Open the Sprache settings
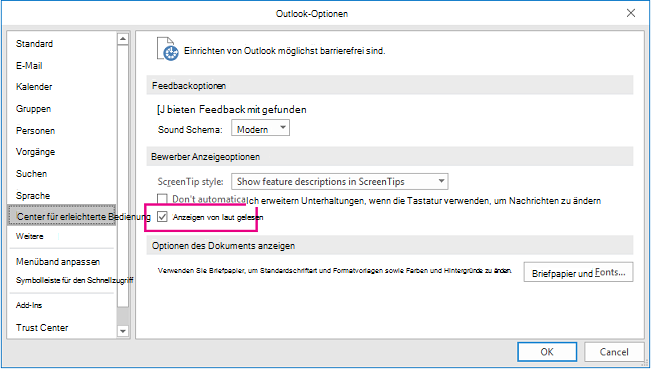 click(33, 195)
